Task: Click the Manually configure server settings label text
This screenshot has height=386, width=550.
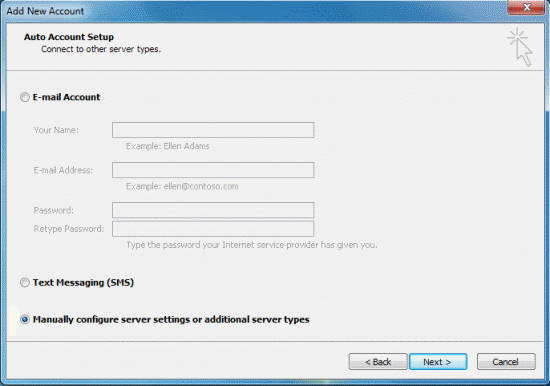Action: 171,320
